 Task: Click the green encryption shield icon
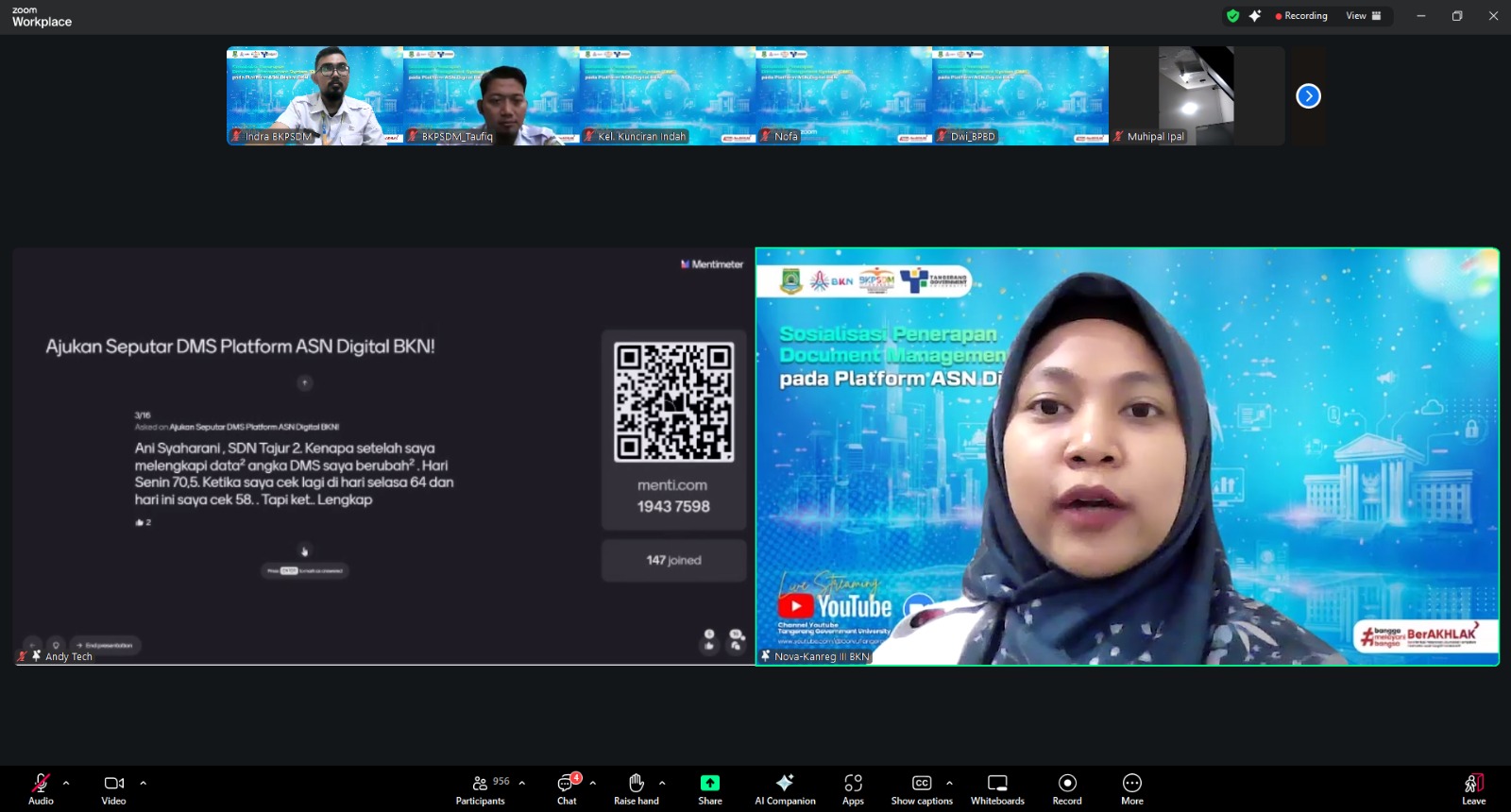(1232, 16)
